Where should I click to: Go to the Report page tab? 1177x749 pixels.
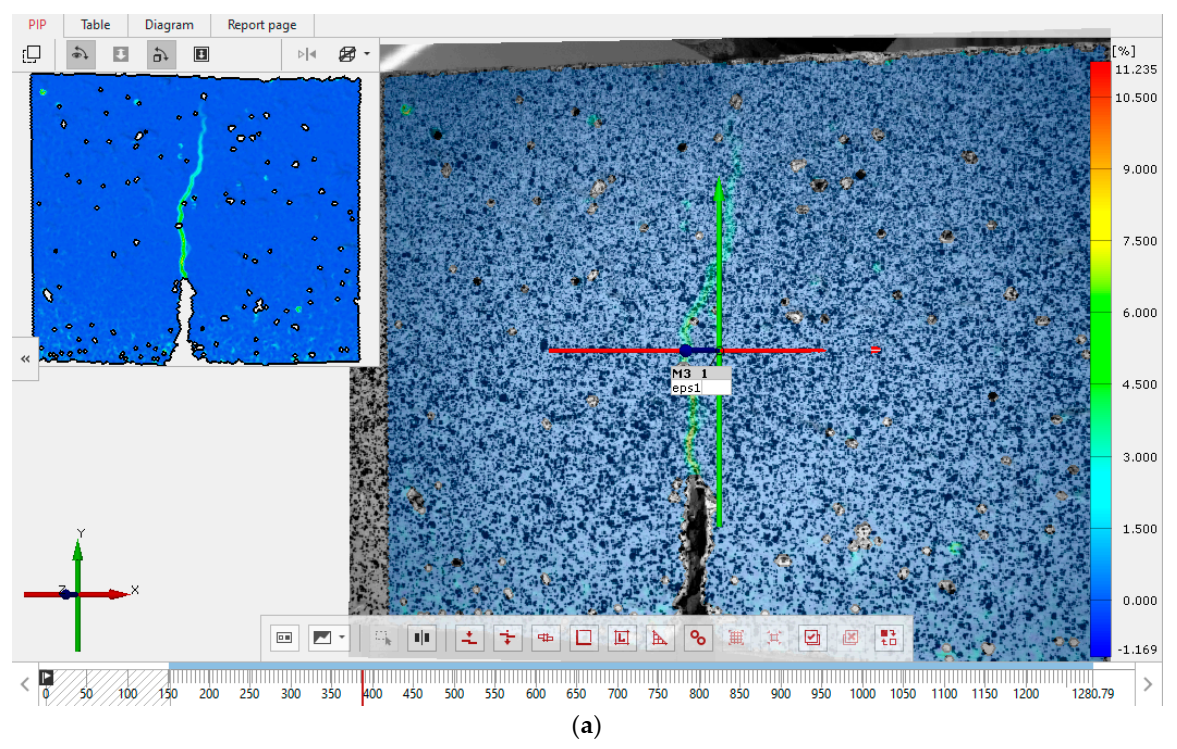261,25
